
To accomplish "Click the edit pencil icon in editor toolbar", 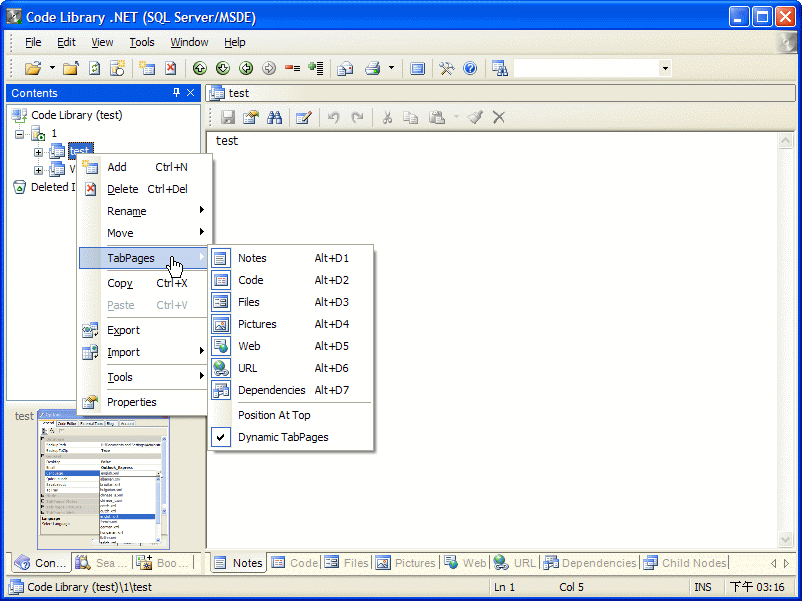I will pos(304,117).
